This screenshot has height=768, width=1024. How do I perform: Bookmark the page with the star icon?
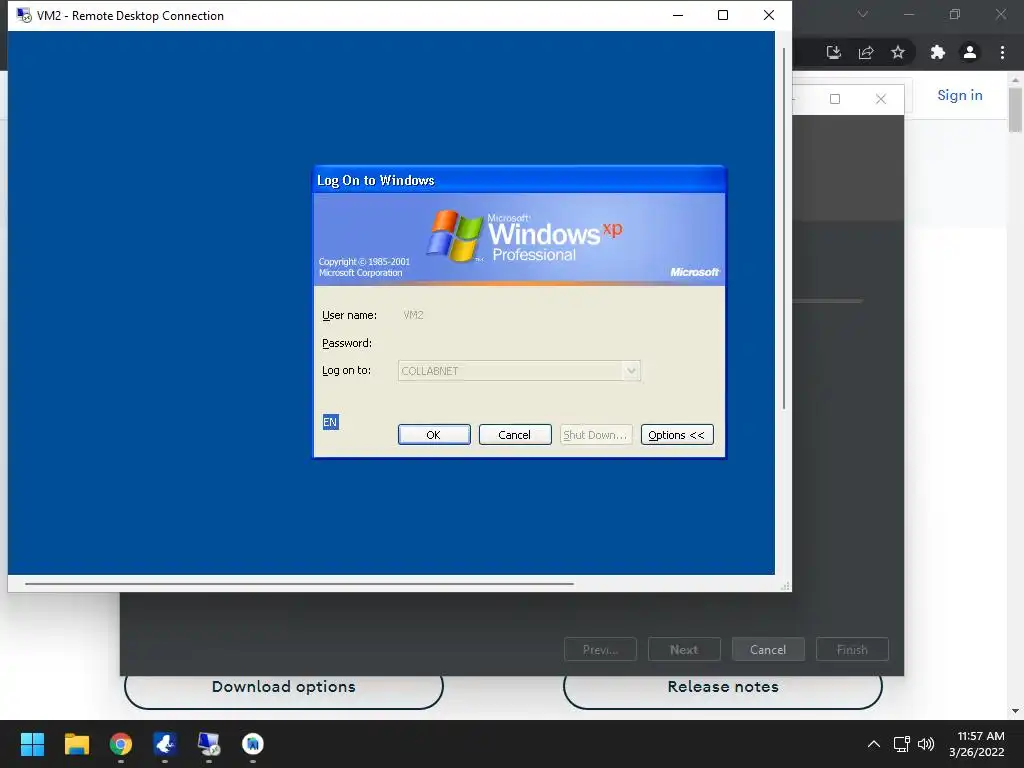click(898, 52)
